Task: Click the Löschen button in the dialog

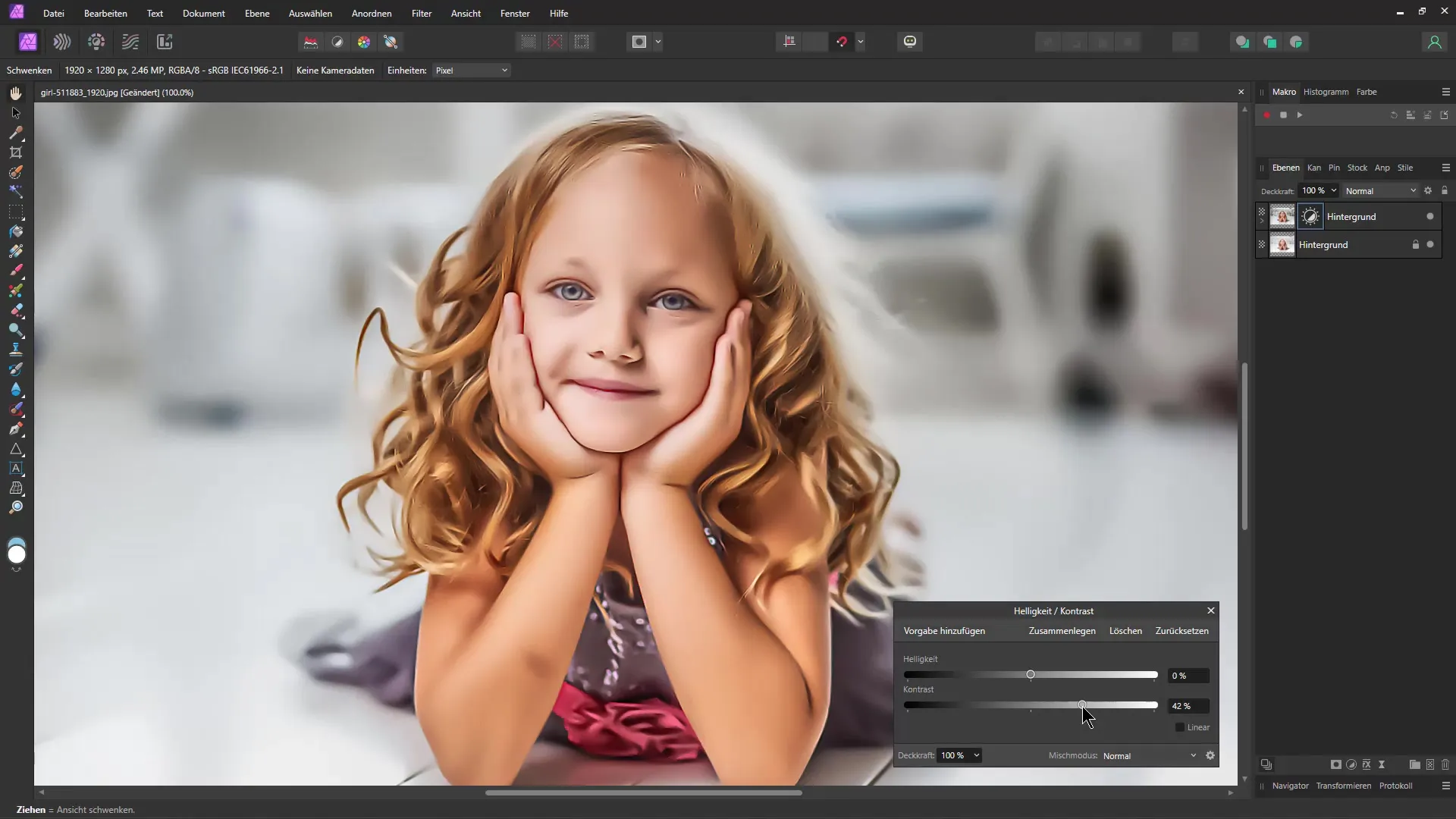Action: (x=1125, y=631)
